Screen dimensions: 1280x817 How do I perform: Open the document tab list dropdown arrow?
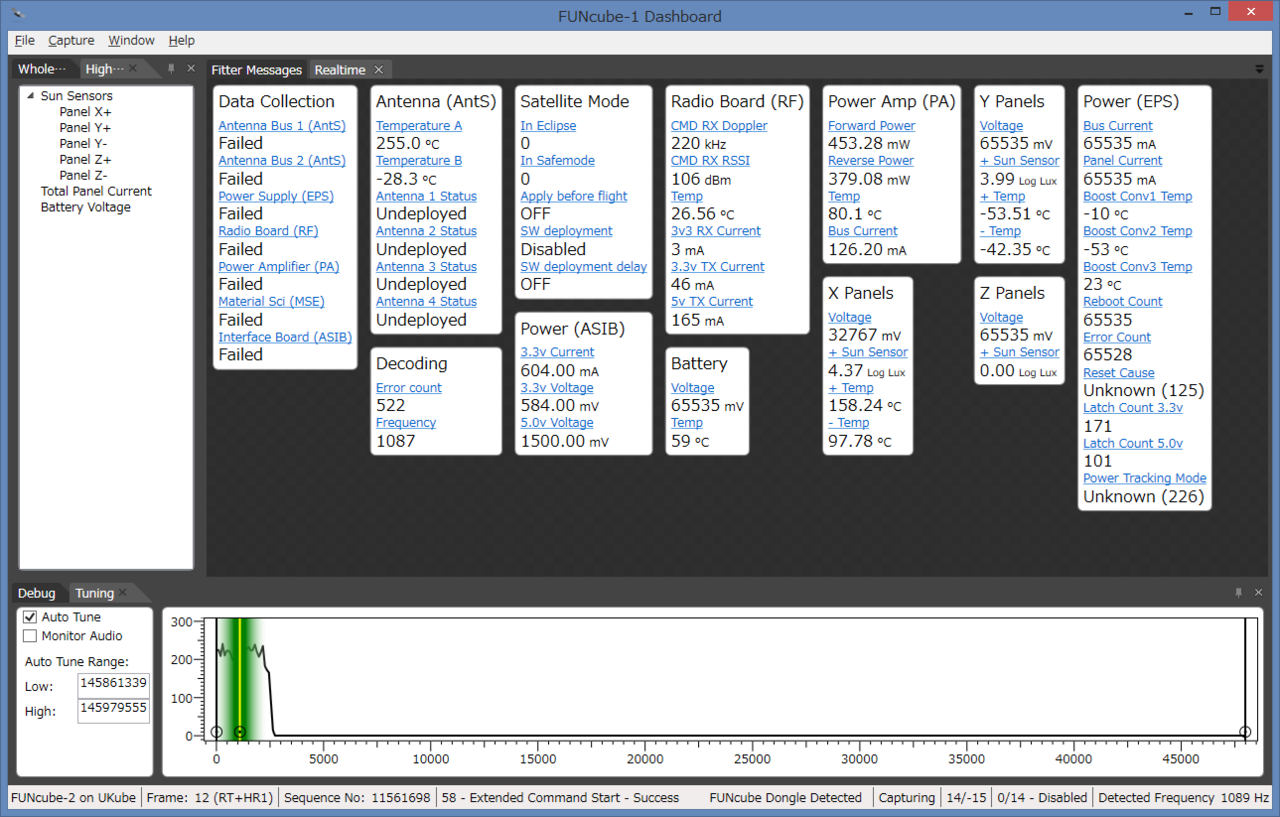[1260, 69]
